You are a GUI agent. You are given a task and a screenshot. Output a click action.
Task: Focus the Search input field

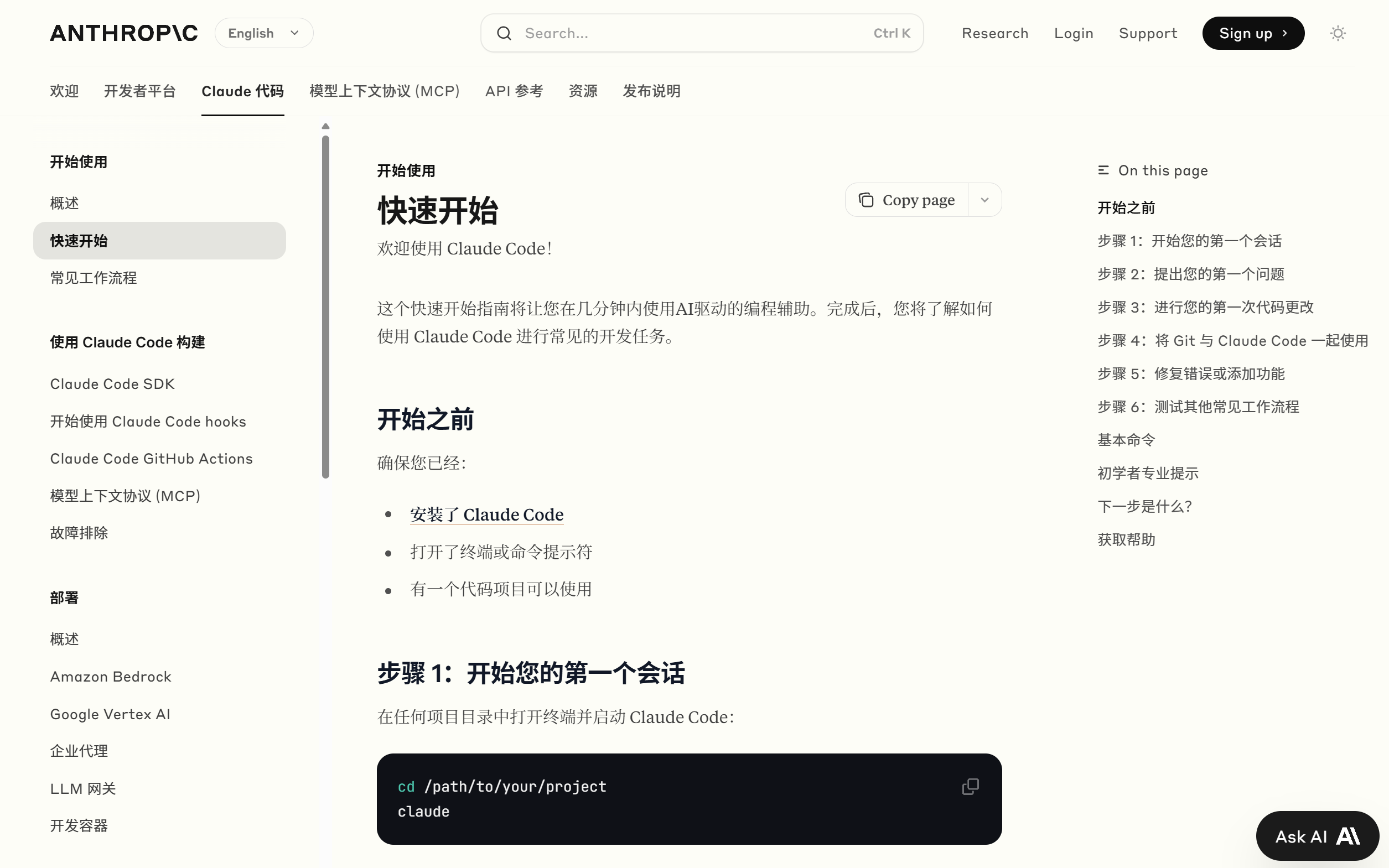click(x=702, y=33)
